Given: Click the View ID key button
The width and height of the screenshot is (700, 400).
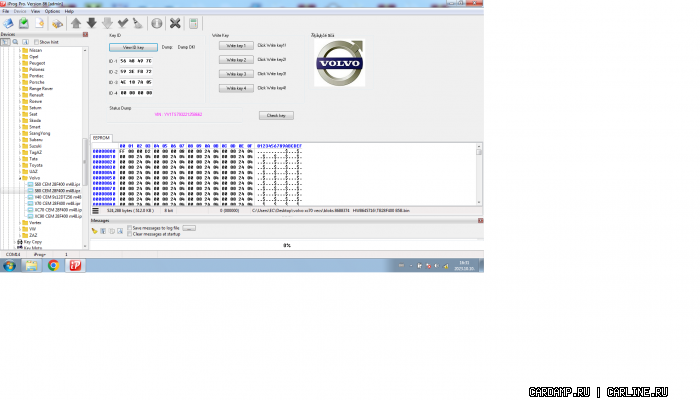Looking at the screenshot, I should pos(133,47).
